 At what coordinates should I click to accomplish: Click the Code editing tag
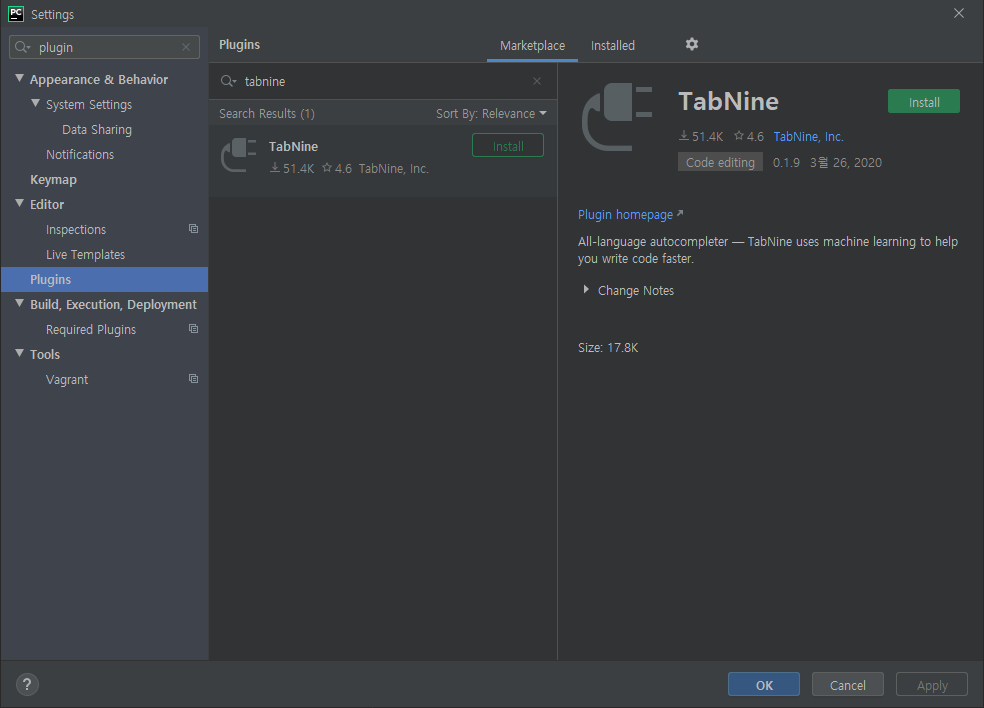(720, 162)
